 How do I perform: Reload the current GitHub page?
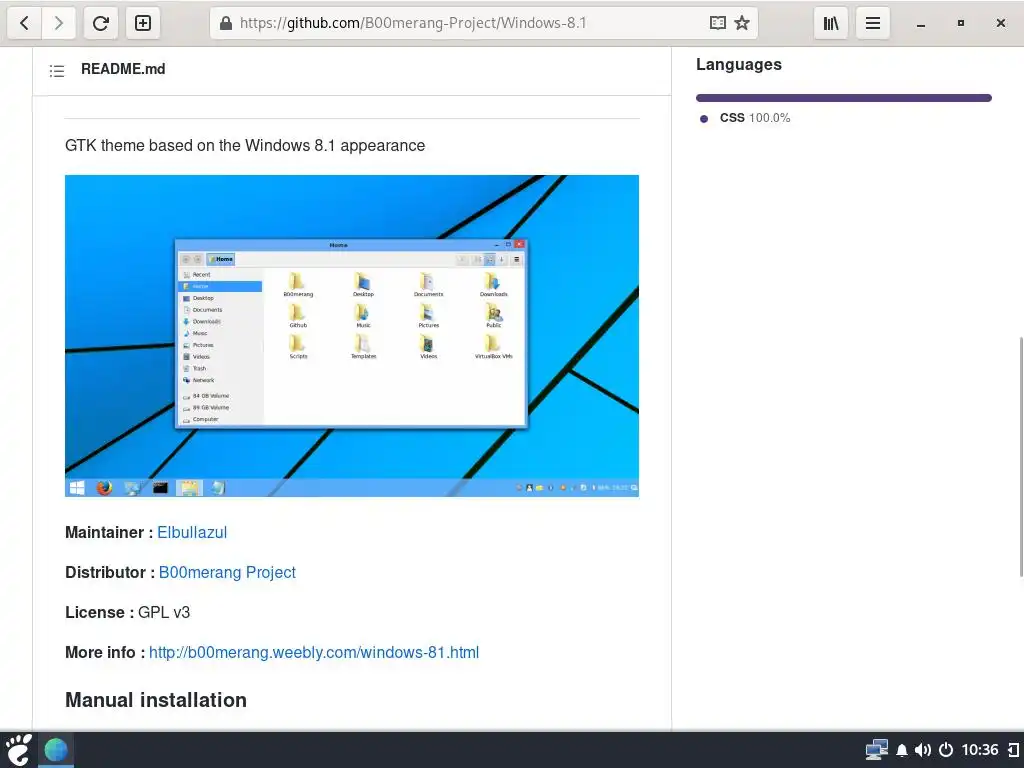point(101,24)
